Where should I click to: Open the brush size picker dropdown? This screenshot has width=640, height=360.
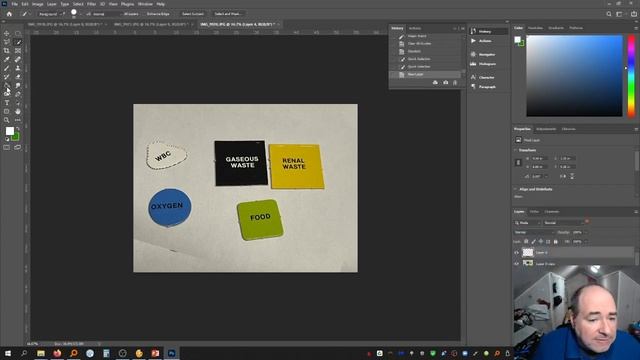(80, 14)
